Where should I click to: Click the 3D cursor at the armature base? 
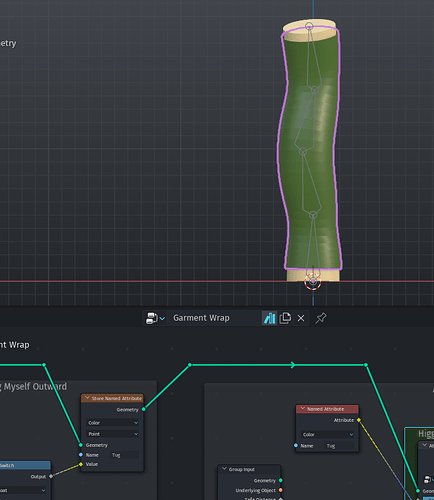click(x=313, y=282)
